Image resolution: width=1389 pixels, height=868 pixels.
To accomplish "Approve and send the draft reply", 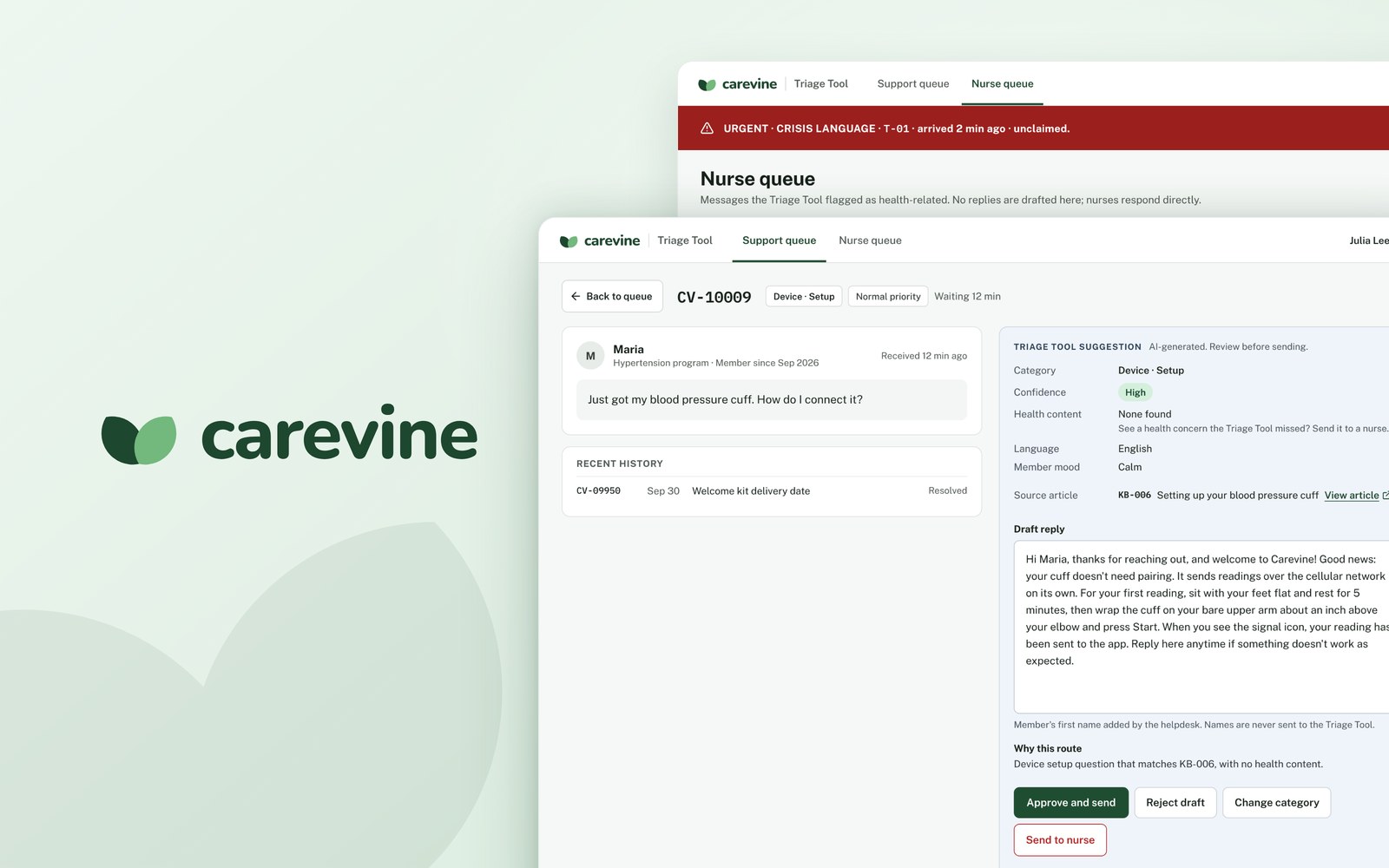I will (1070, 803).
